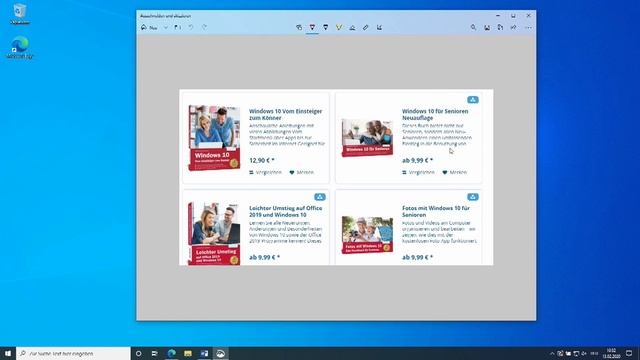This screenshot has height=360, width=640.
Task: Click the open file icon in toolbar
Action: click(177, 27)
